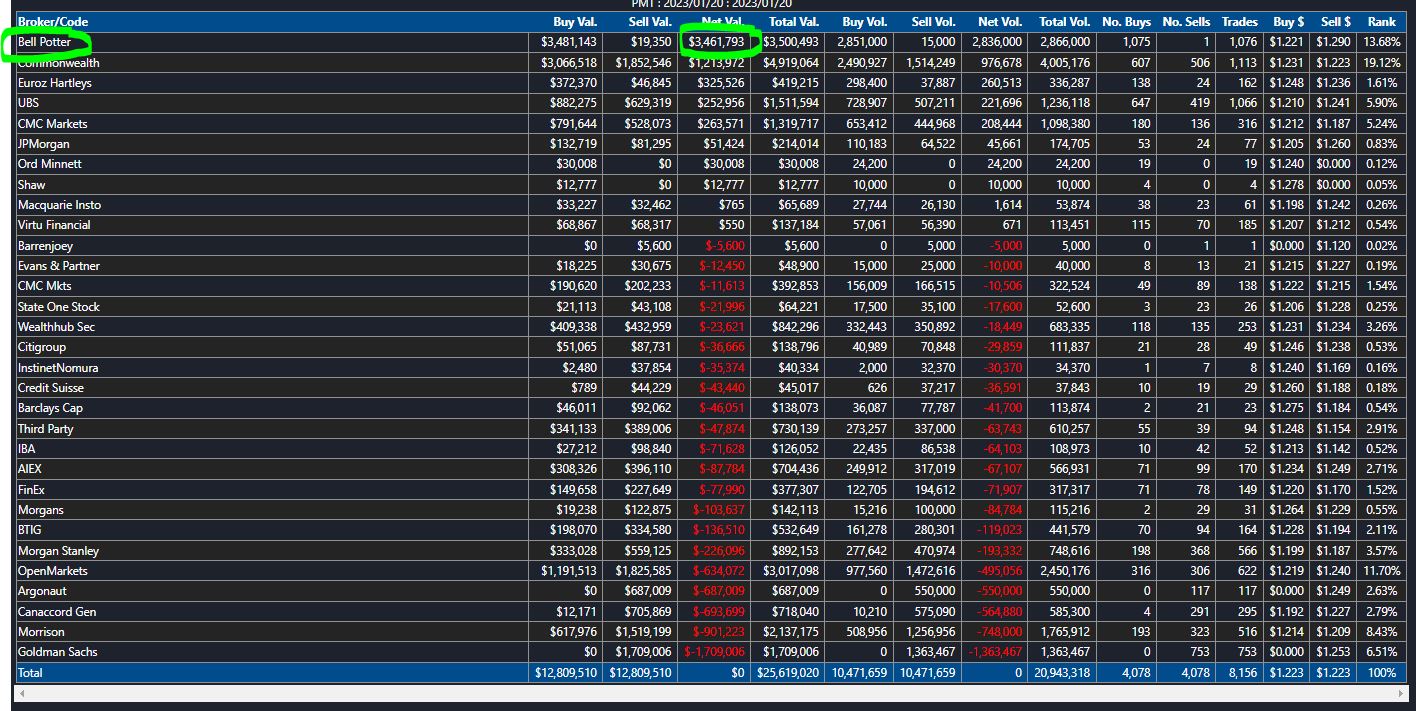Viewport: 1416px width, 711px height.
Task: Select the Barclays Cap broker name
Action: (x=50, y=408)
